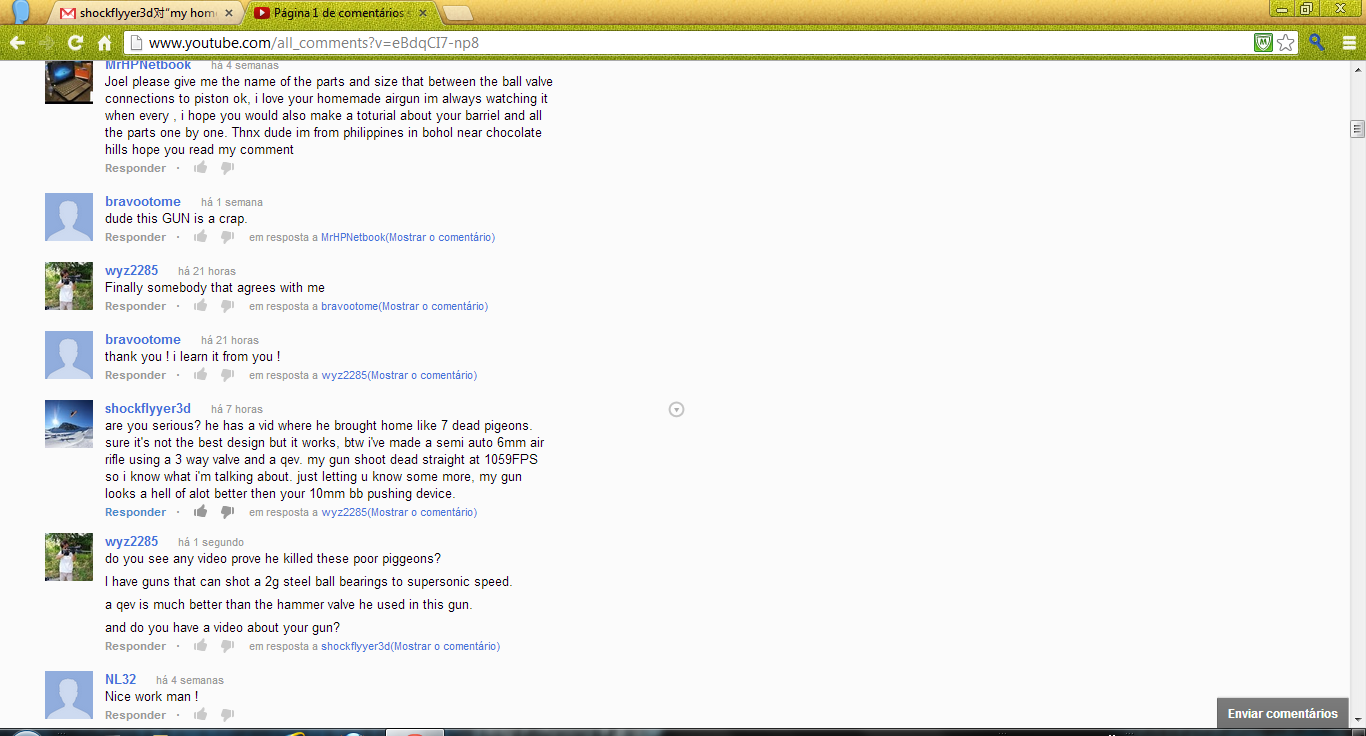Click the page vertical scrollbar thumb
This screenshot has width=1366, height=736.
tap(1357, 128)
